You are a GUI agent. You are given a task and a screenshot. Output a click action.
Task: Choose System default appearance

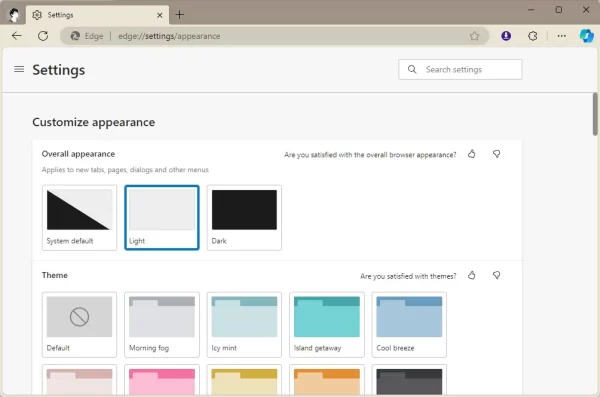pyautogui.click(x=79, y=217)
